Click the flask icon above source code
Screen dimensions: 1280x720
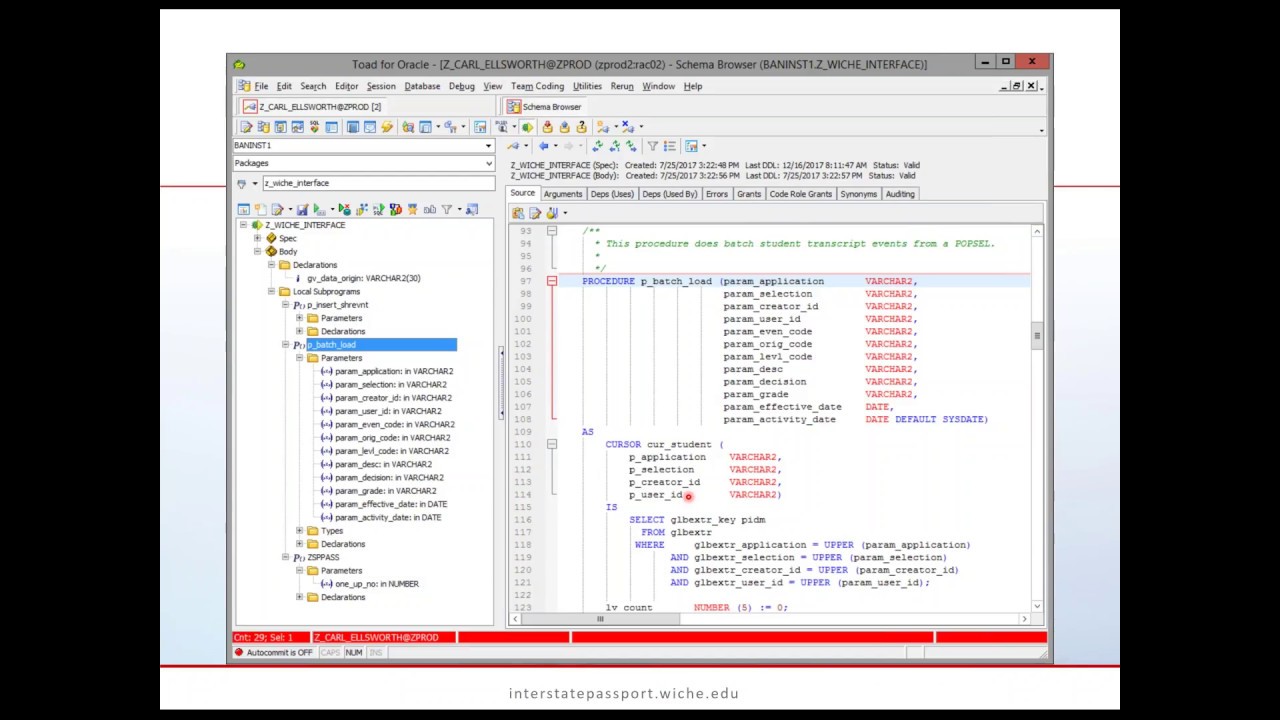point(551,213)
